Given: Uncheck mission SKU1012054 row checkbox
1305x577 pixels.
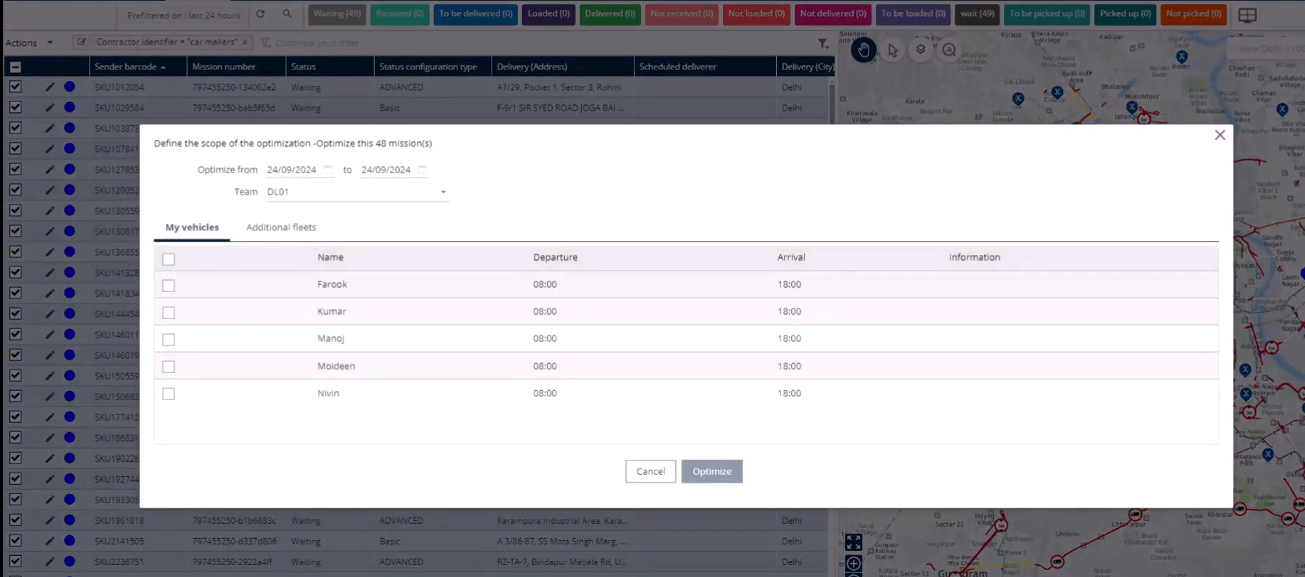Looking at the screenshot, I should click(x=15, y=87).
